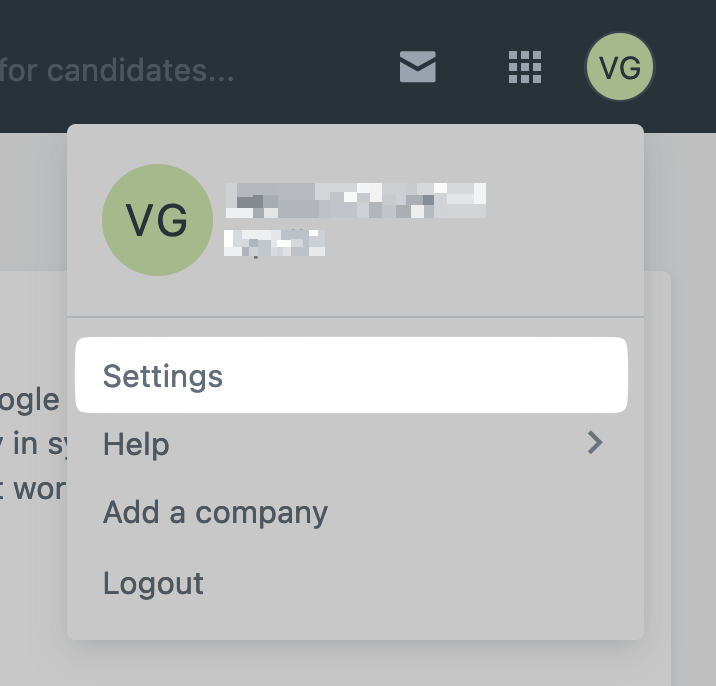Image resolution: width=716 pixels, height=686 pixels.
Task: Collapse profile menu using top-right VG avatar
Action: click(x=620, y=67)
